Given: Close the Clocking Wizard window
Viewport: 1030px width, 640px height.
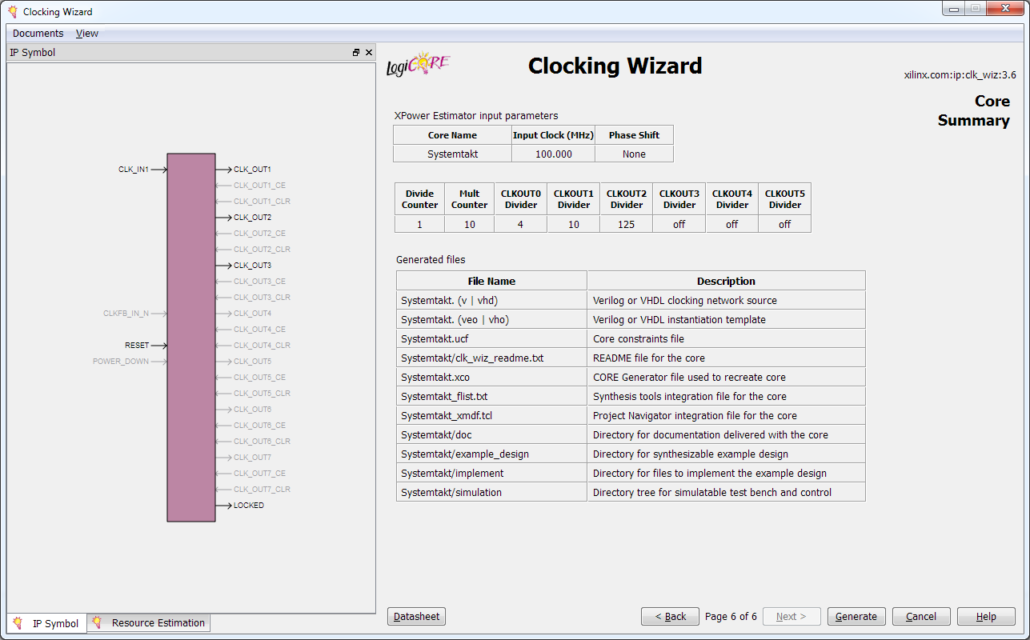Looking at the screenshot, I should 1005,9.
